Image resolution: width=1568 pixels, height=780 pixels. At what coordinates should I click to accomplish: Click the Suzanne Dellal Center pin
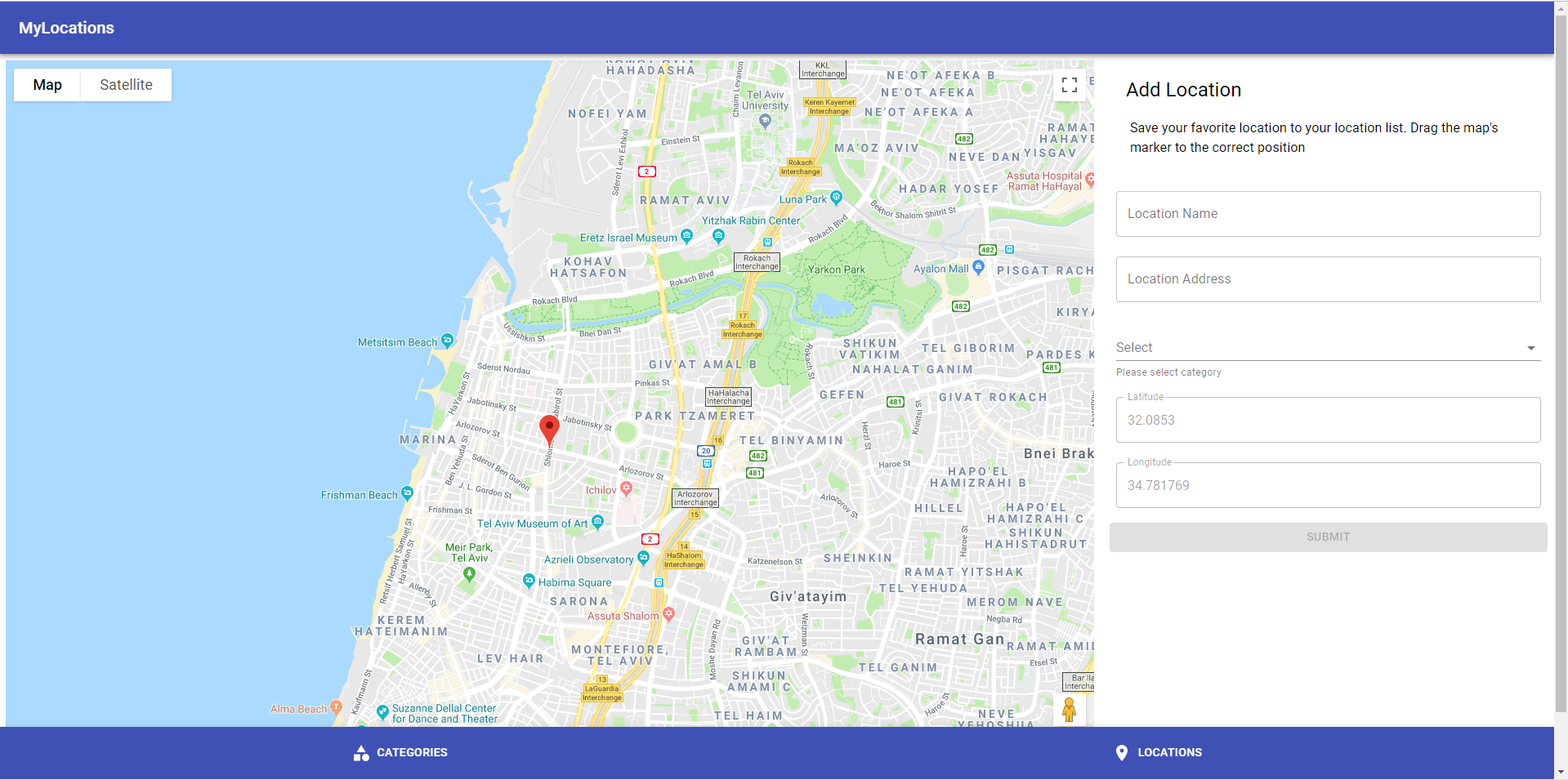click(x=382, y=712)
